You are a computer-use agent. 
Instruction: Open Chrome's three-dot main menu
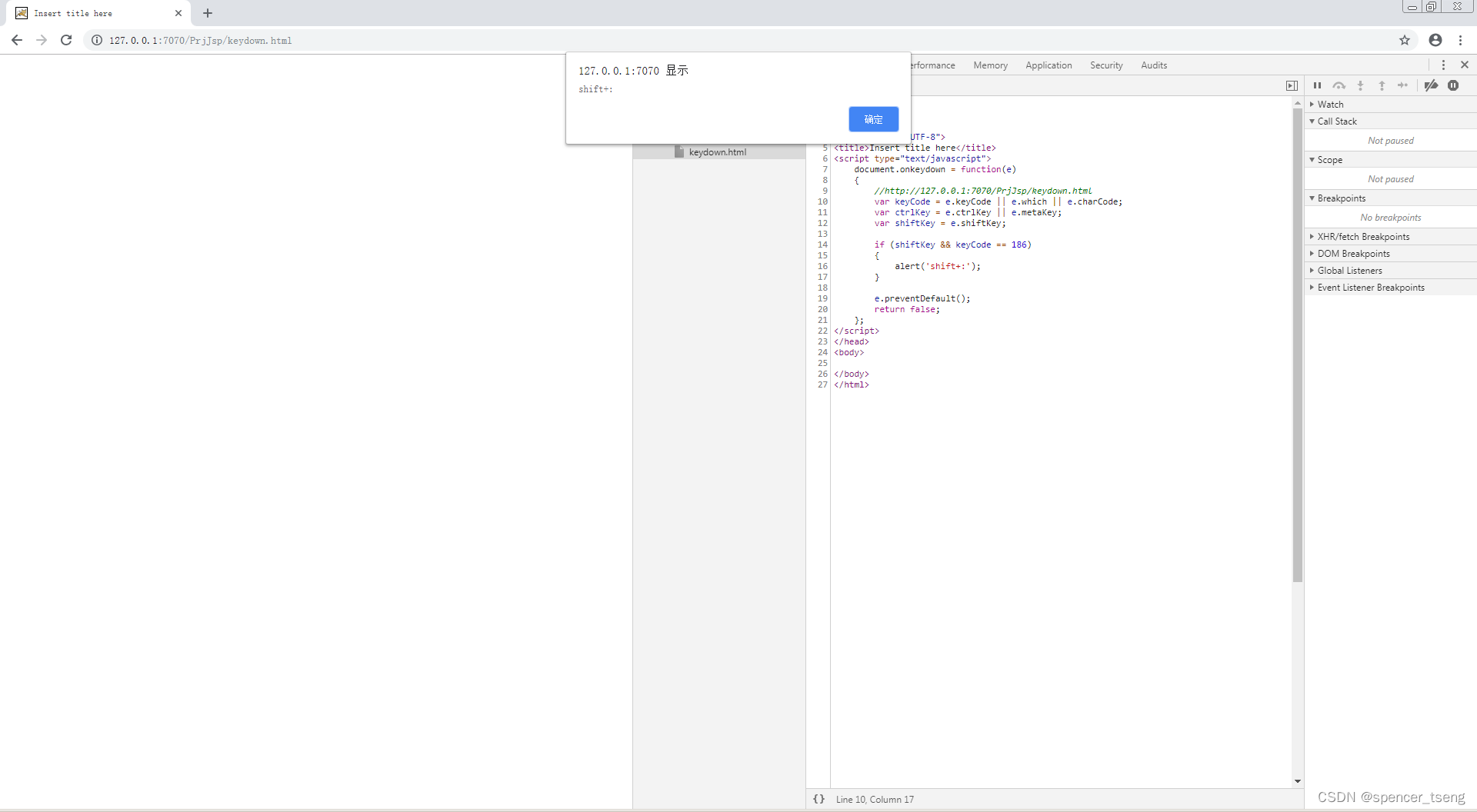[1460, 40]
